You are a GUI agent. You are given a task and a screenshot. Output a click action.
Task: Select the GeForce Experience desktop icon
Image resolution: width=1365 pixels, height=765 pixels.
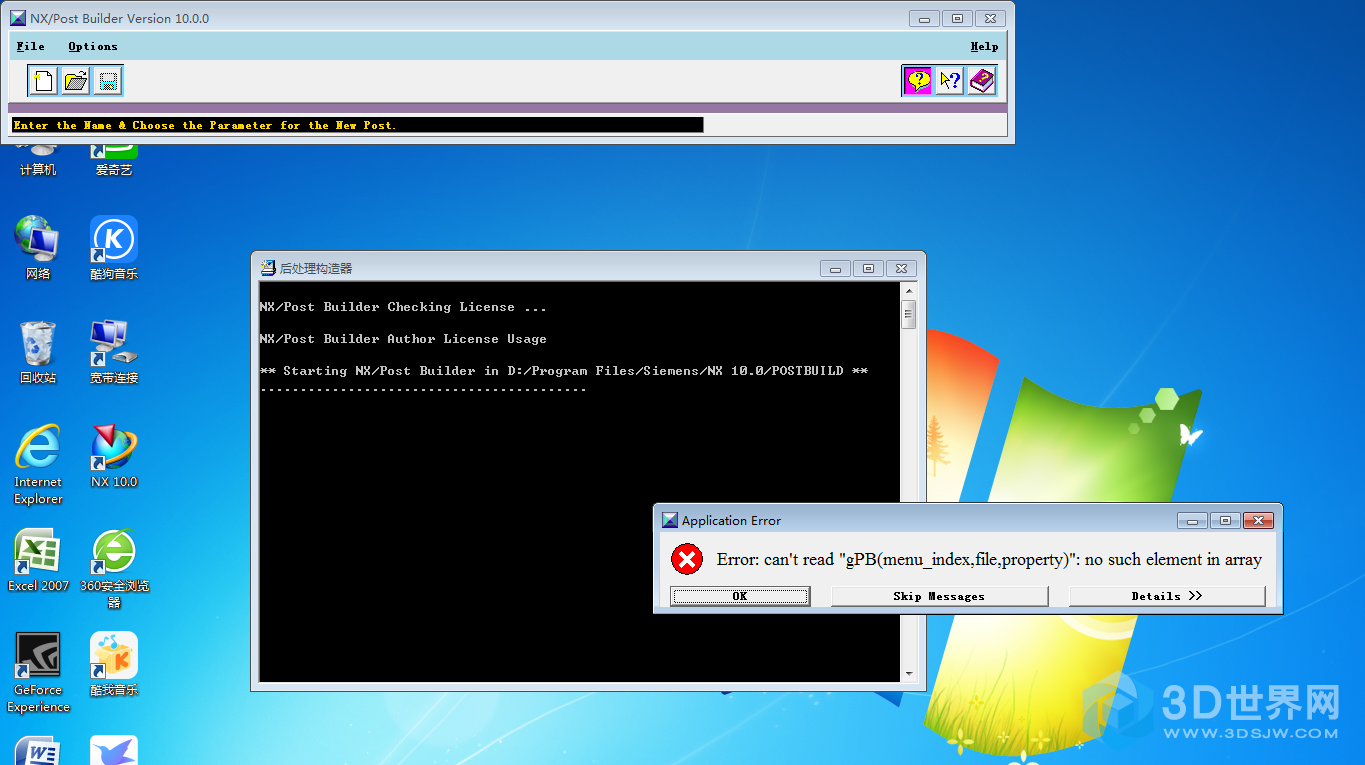tap(38, 672)
